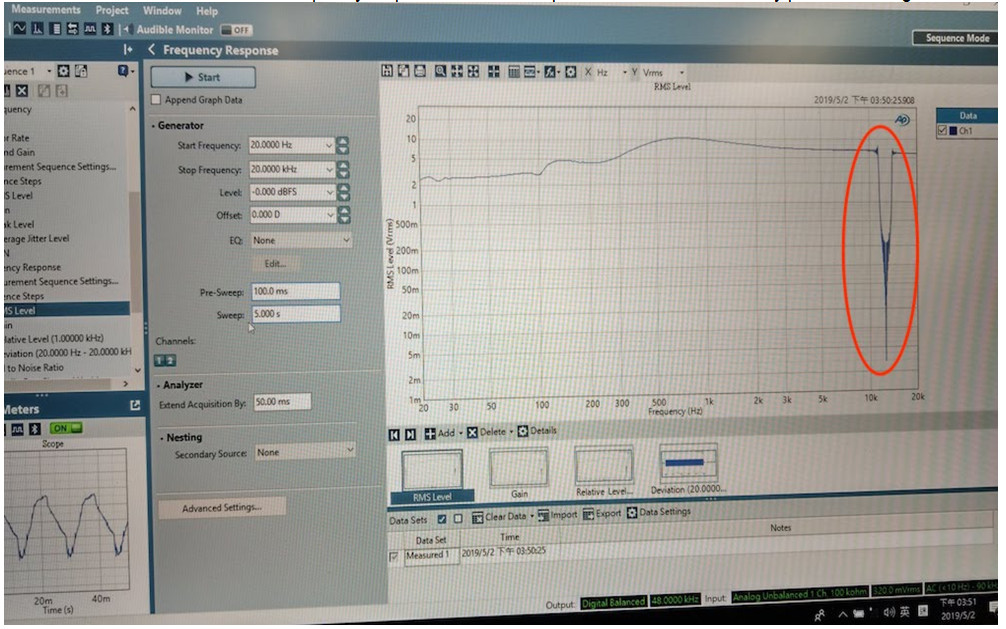Click Extend Acquisition By field
The image size is (1006, 629).
282,402
